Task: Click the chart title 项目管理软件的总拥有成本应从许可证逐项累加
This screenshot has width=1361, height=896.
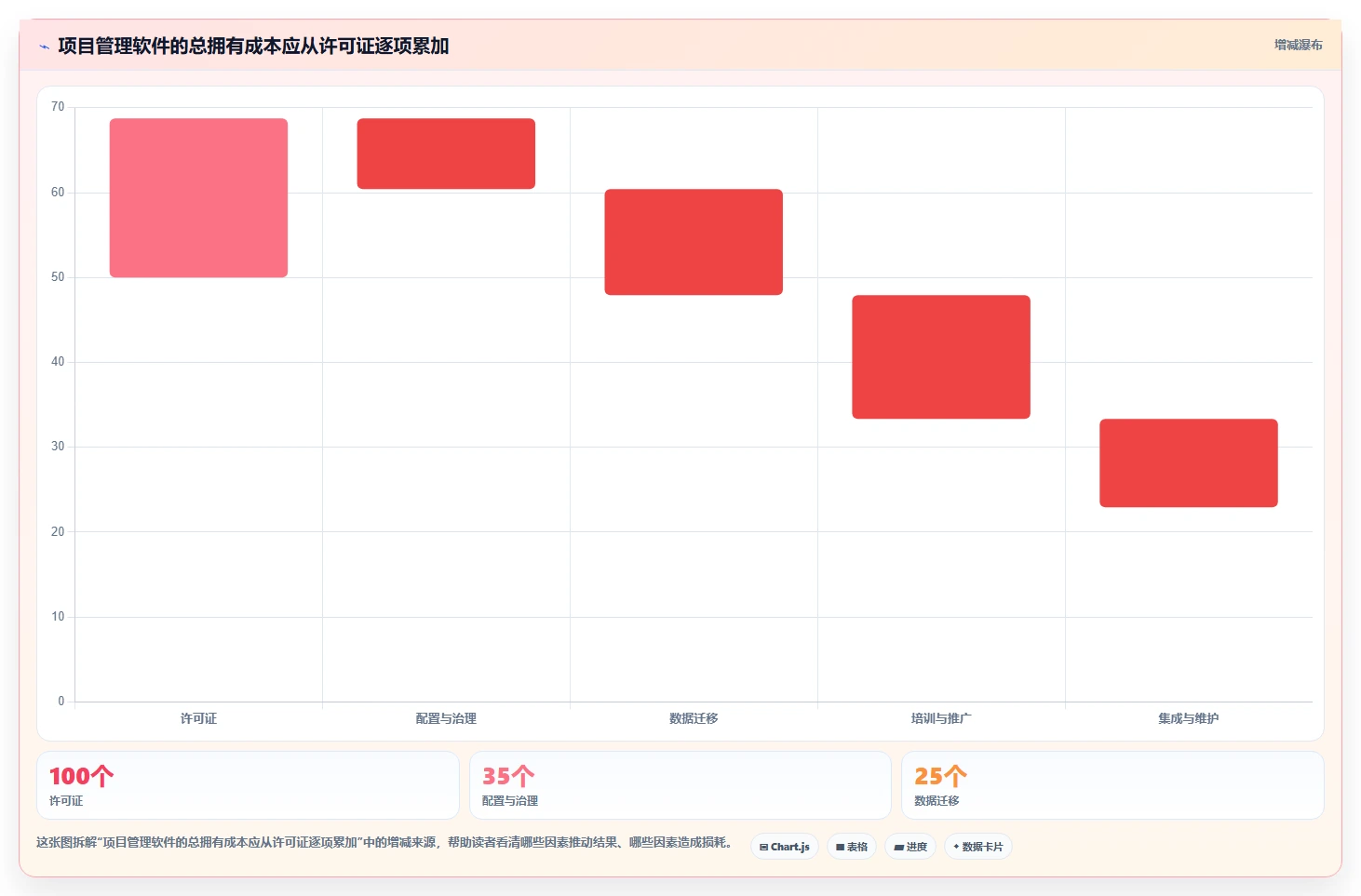Action: [x=253, y=46]
